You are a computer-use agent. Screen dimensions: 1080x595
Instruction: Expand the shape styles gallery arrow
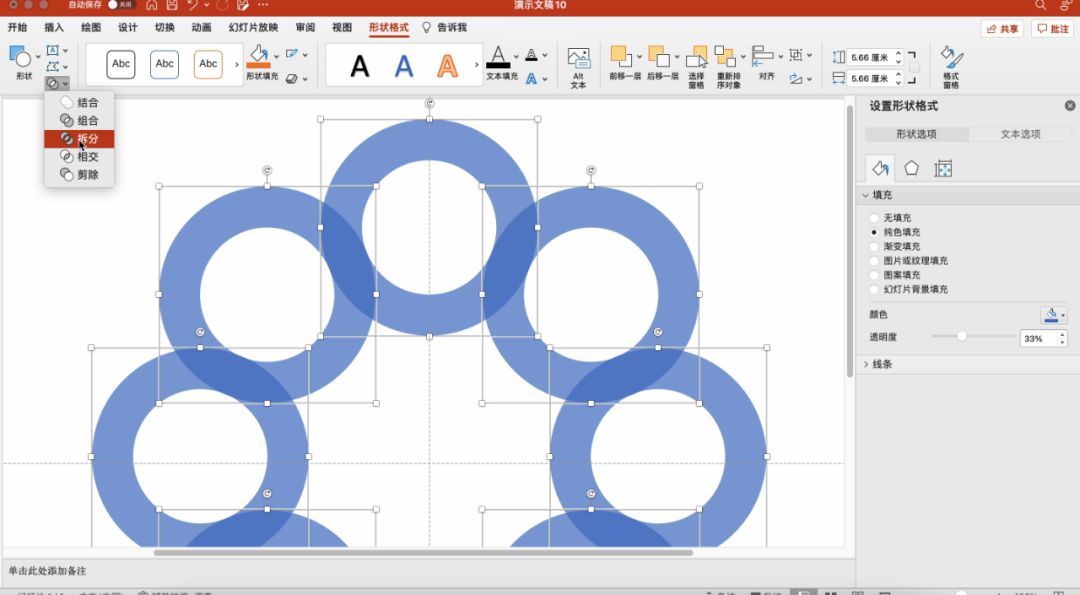click(x=236, y=65)
